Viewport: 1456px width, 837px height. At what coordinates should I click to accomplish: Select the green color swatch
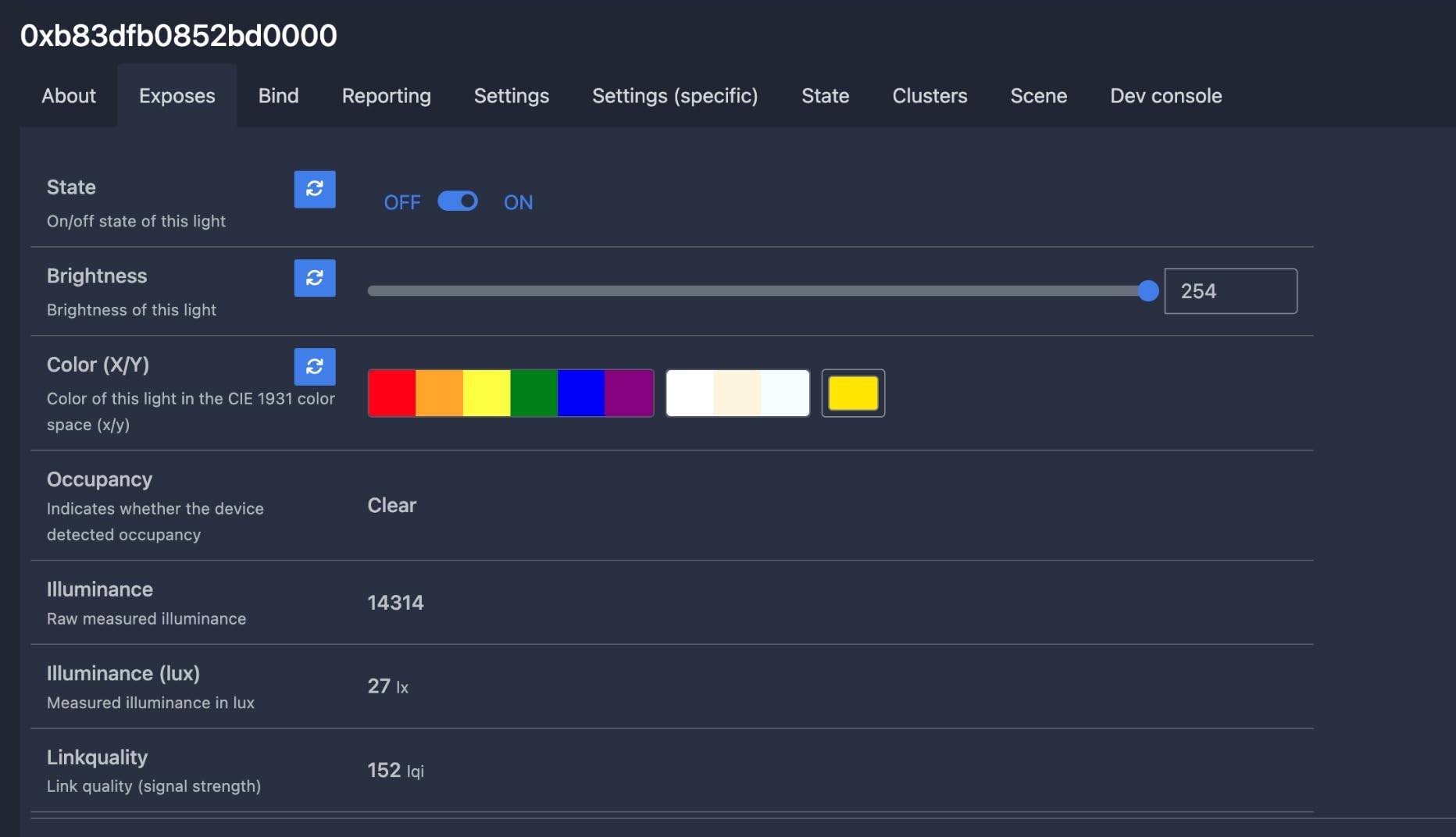pos(534,394)
